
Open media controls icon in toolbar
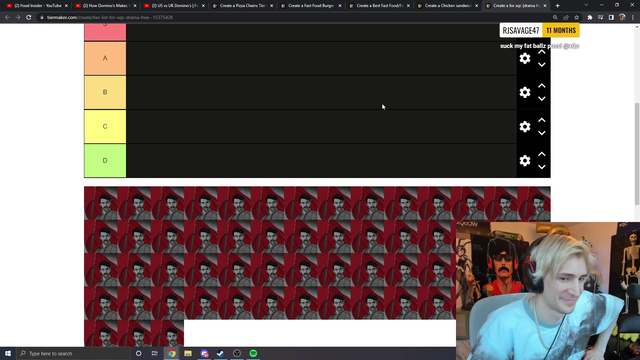pyautogui.click(x=600, y=18)
